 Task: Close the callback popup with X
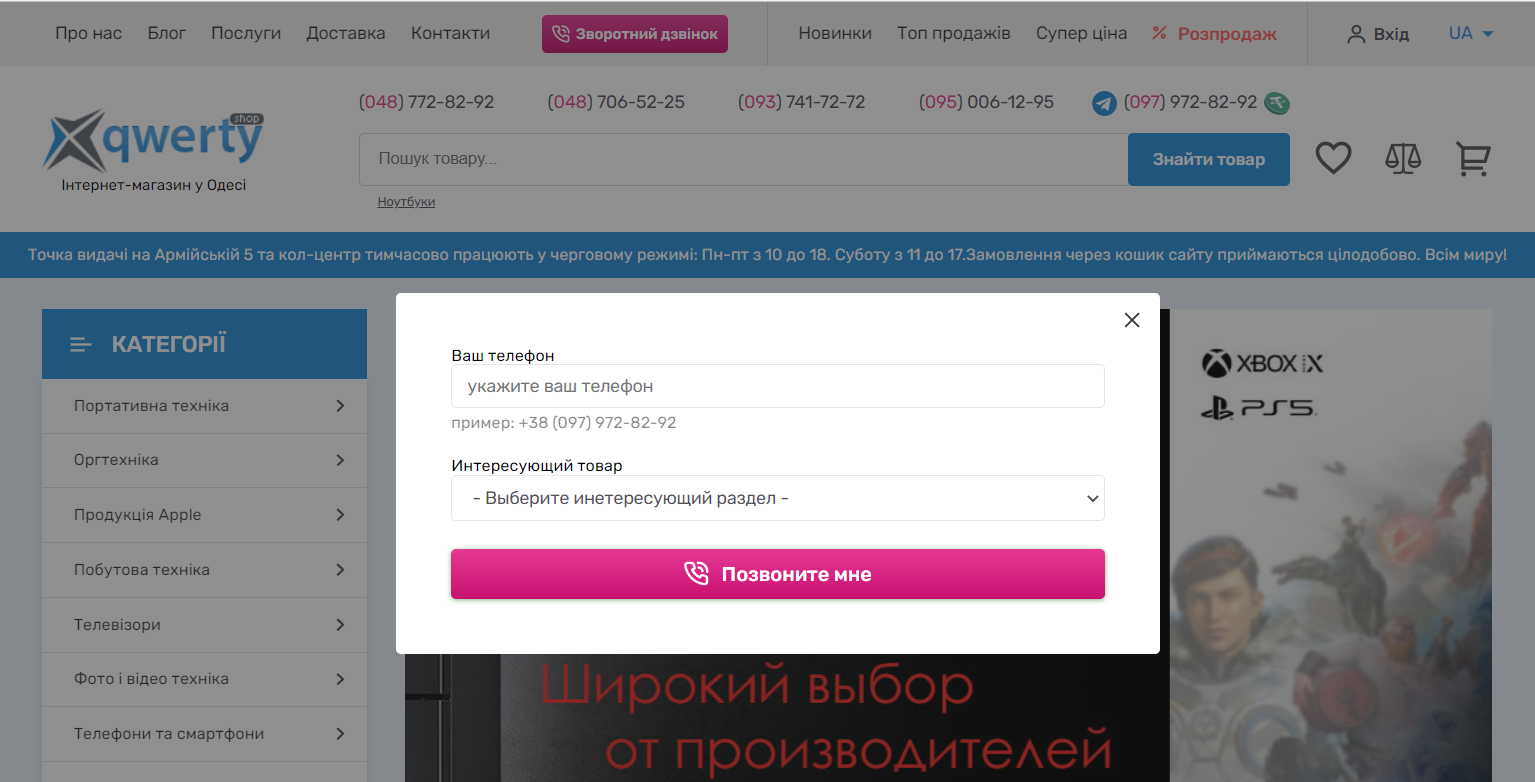tap(1132, 320)
